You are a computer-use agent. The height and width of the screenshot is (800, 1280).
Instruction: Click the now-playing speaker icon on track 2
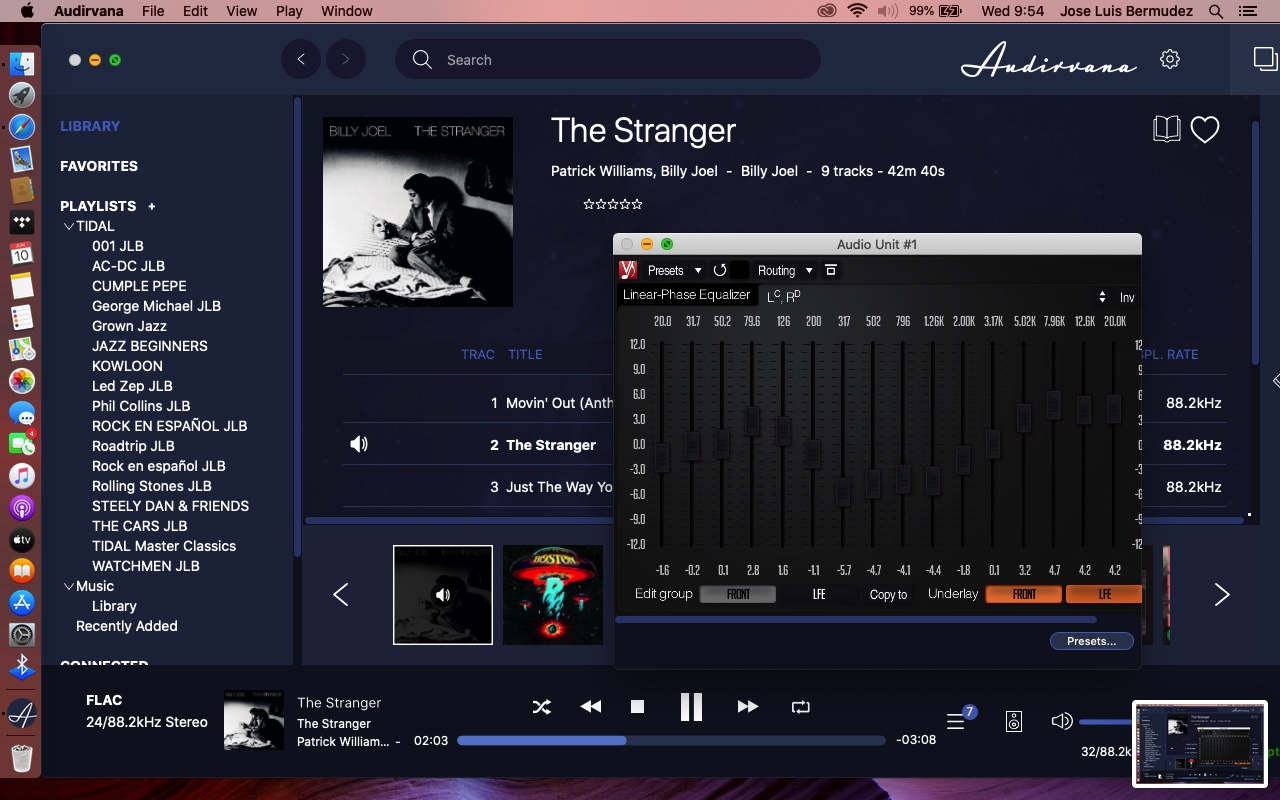359,444
